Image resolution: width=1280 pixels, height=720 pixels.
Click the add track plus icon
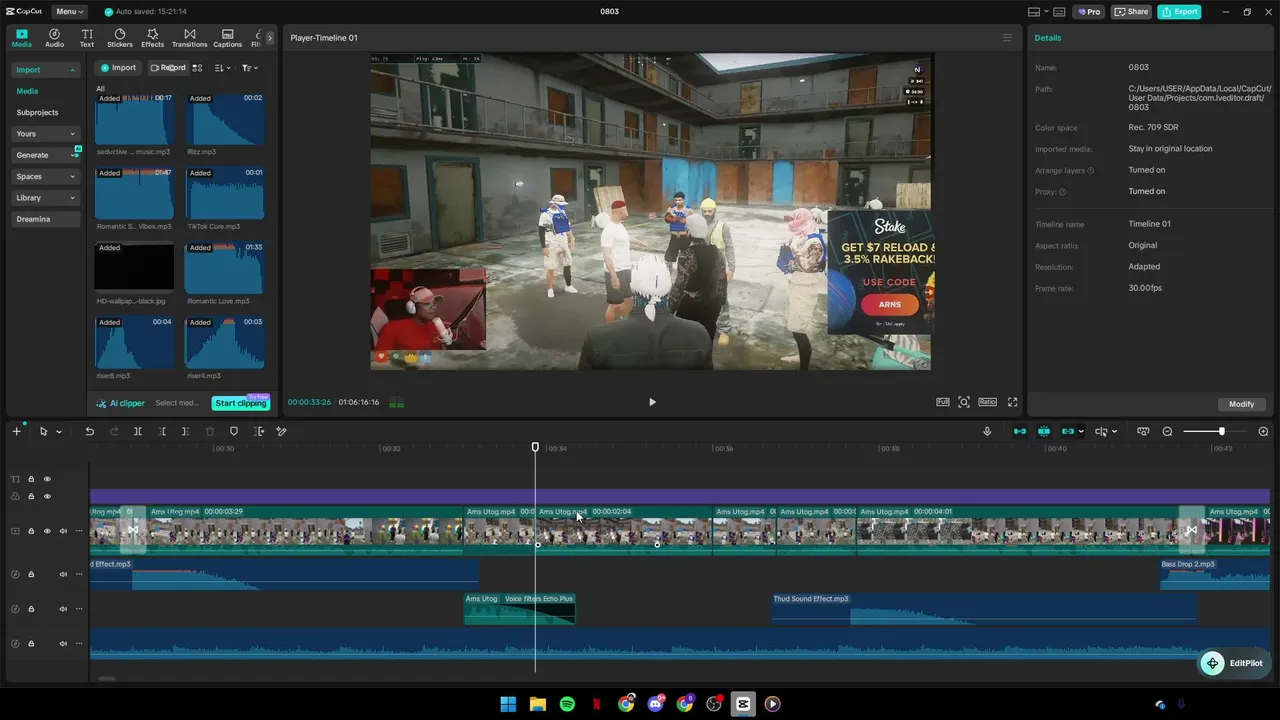(16, 431)
